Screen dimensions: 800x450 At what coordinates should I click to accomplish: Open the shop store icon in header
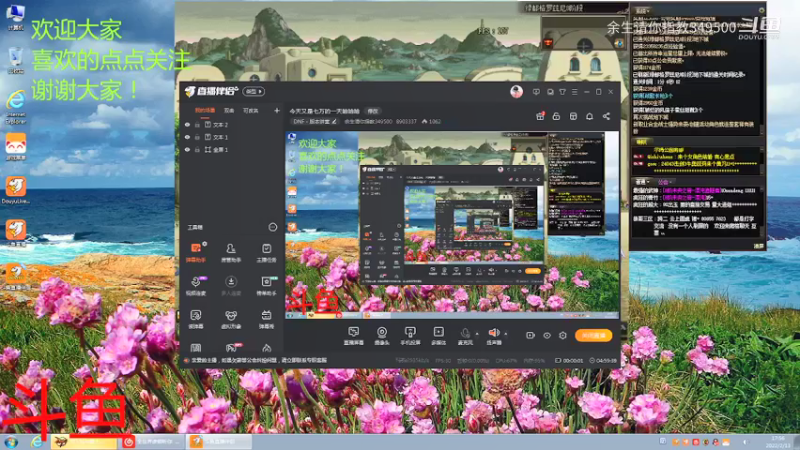tap(573, 116)
